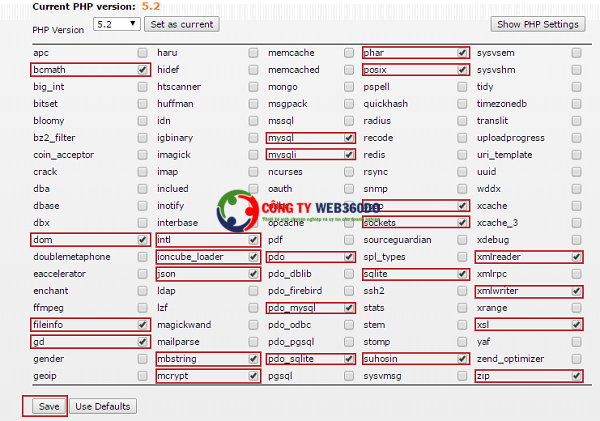This screenshot has width=600, height=421.
Task: Uncheck the json extension
Action: coord(253,274)
